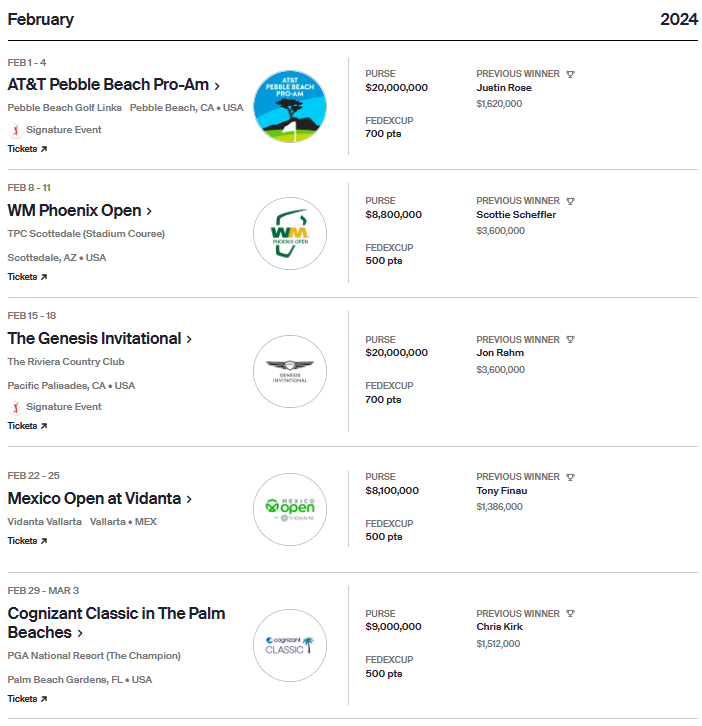
Task: Click Scottsdale, AZ • USA location
Action: [56, 258]
